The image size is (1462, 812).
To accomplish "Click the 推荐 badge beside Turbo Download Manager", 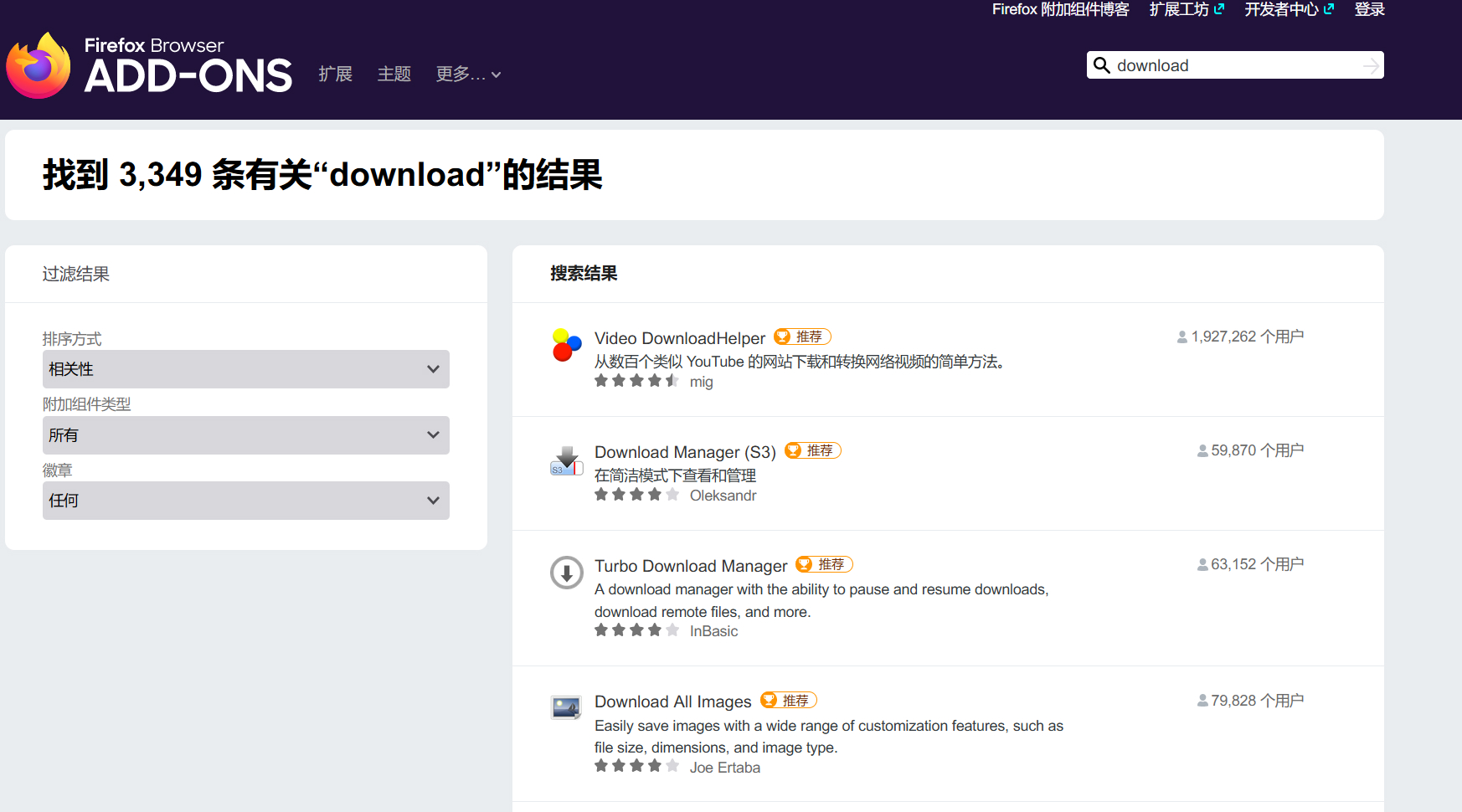I will click(x=824, y=564).
